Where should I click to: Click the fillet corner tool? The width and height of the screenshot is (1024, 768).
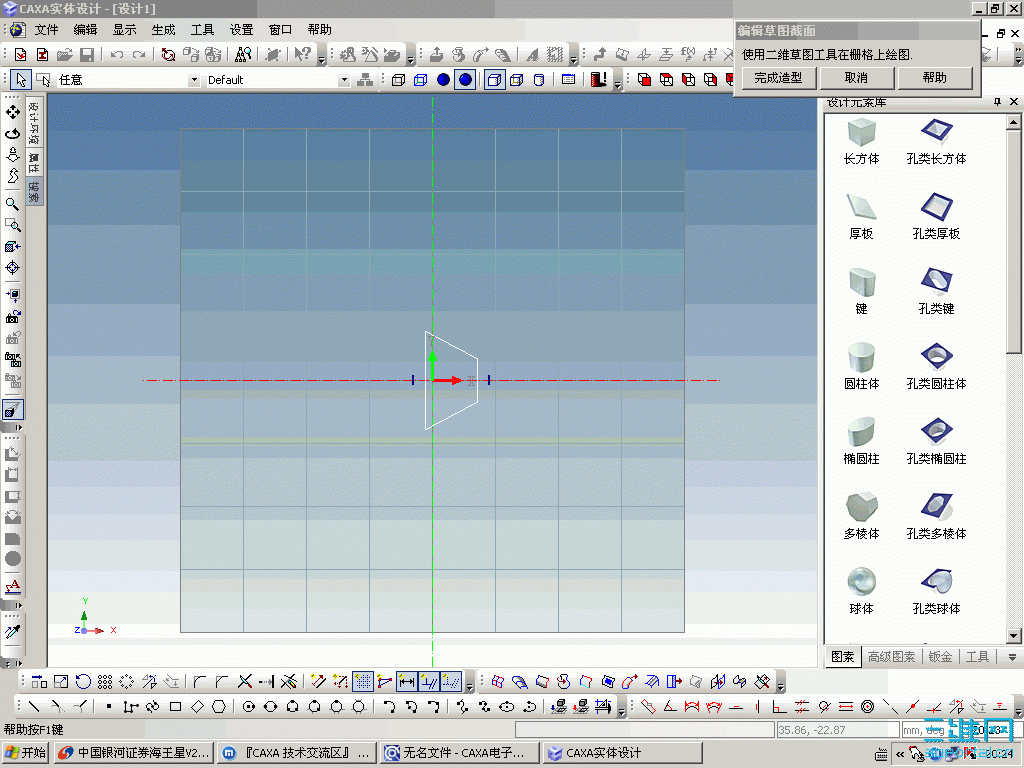200,682
